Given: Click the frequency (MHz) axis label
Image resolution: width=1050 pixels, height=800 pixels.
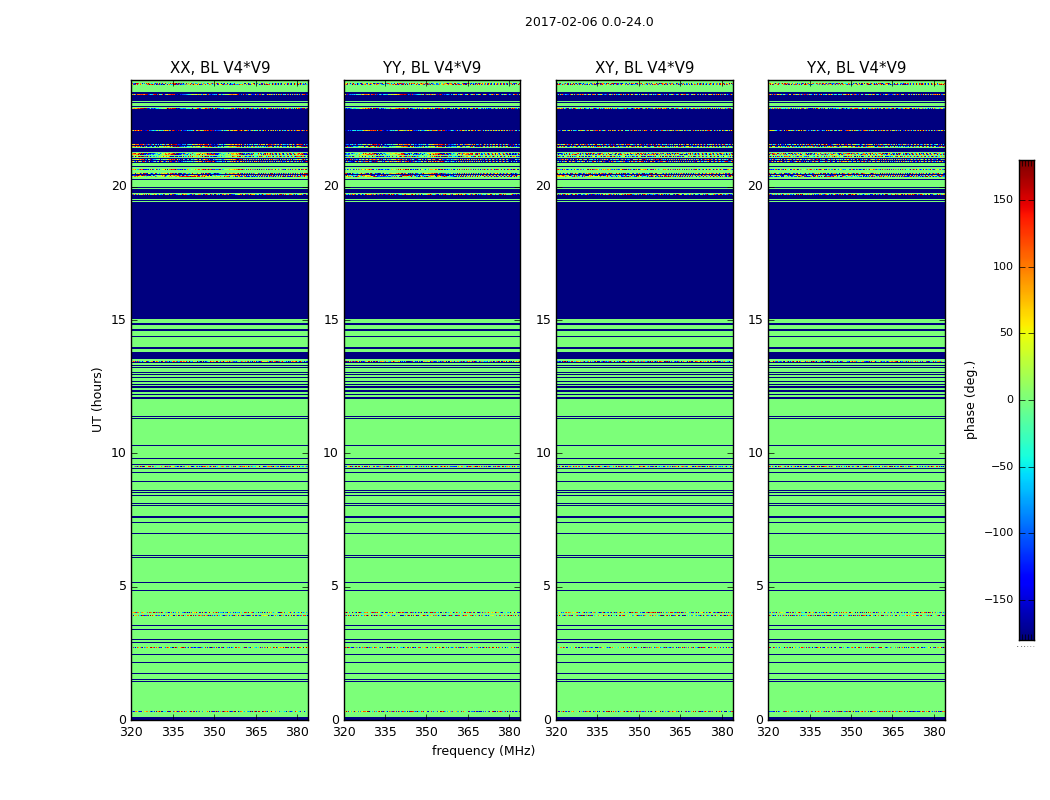Looking at the screenshot, I should [x=483, y=750].
